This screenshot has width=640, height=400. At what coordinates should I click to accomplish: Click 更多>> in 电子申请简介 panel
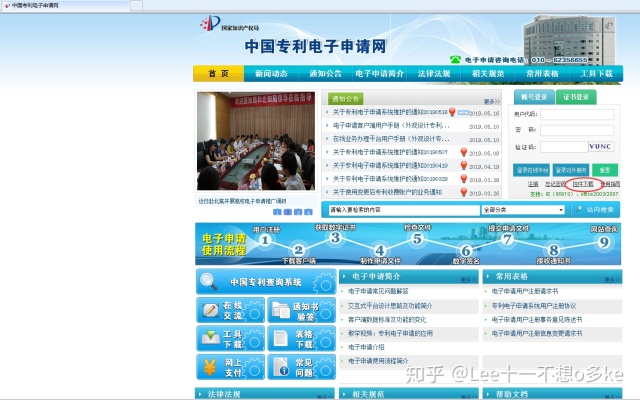(x=469, y=280)
